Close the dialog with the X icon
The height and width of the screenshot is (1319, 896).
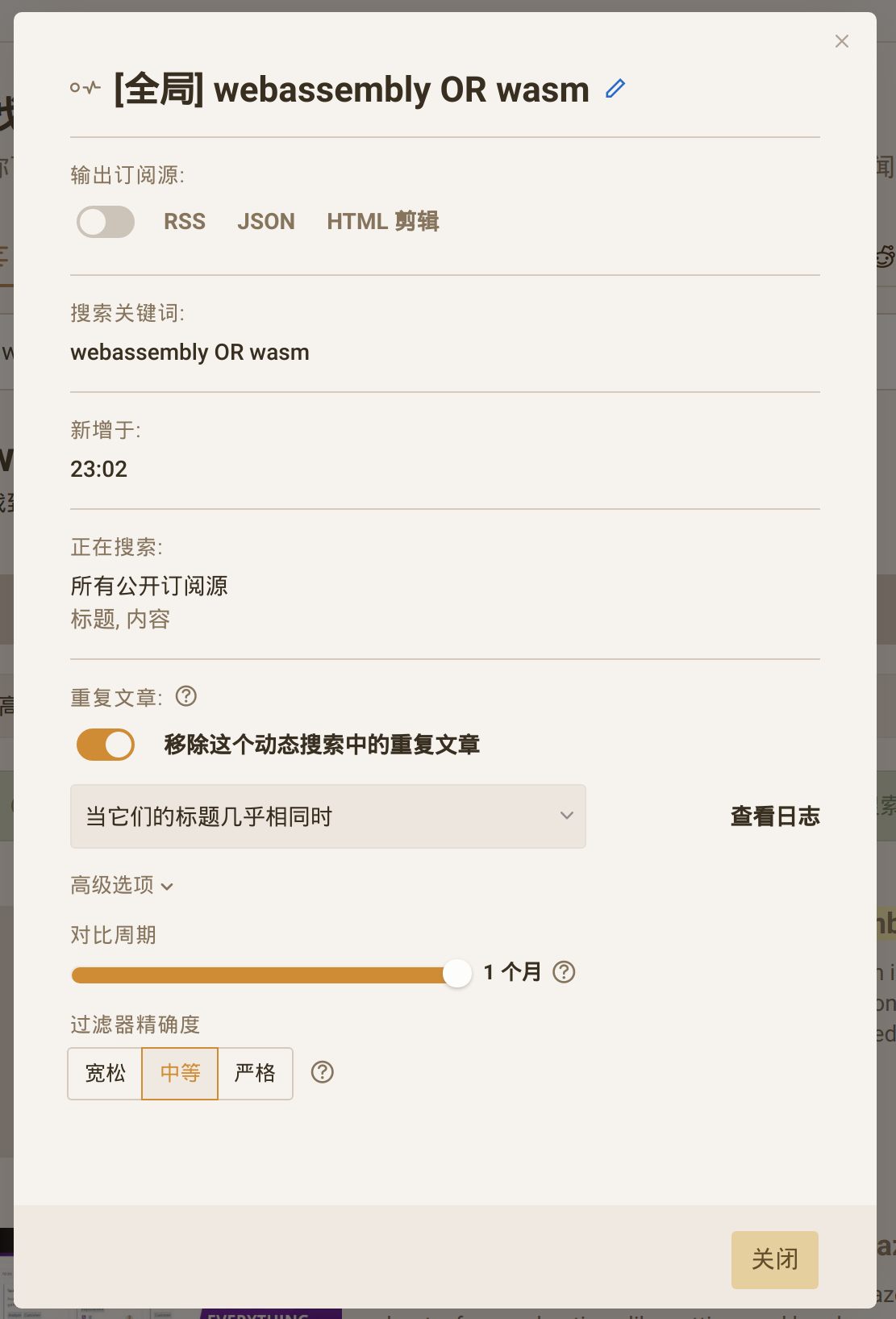point(842,41)
